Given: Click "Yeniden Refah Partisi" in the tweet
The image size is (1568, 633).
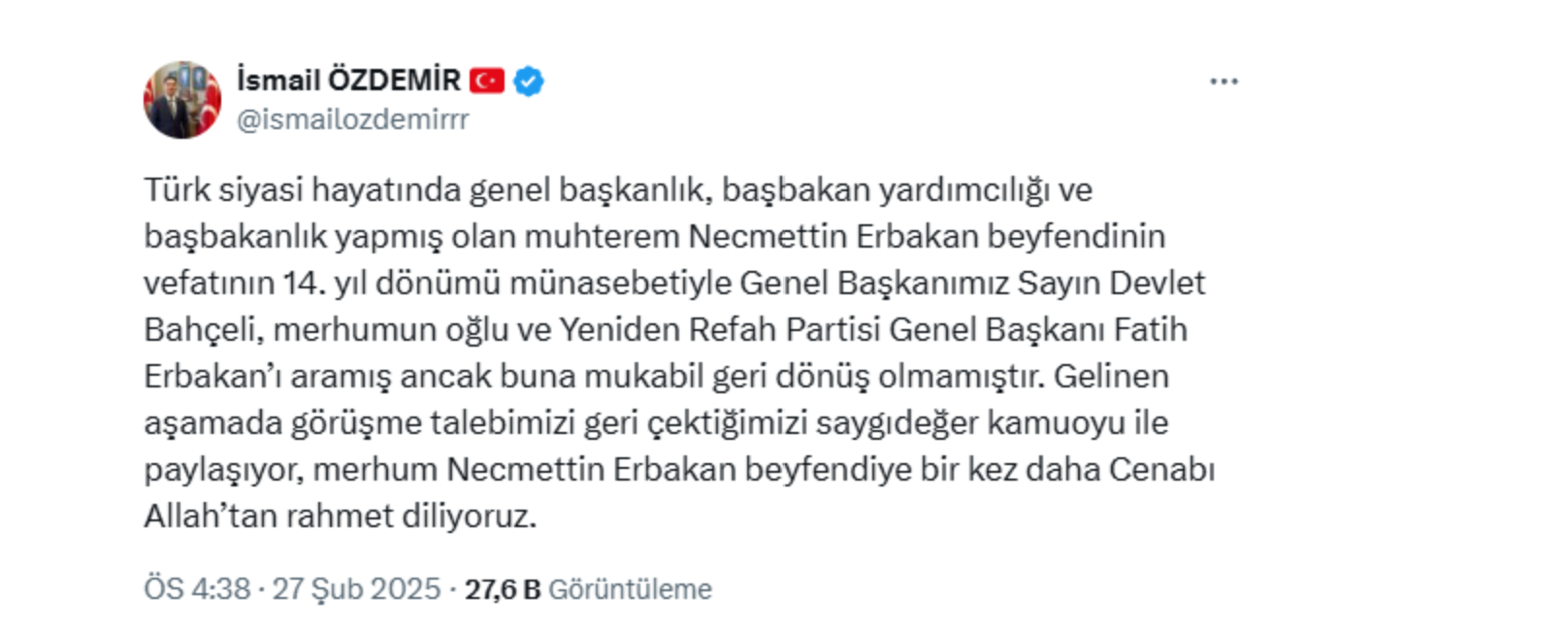Looking at the screenshot, I should coord(719,329).
